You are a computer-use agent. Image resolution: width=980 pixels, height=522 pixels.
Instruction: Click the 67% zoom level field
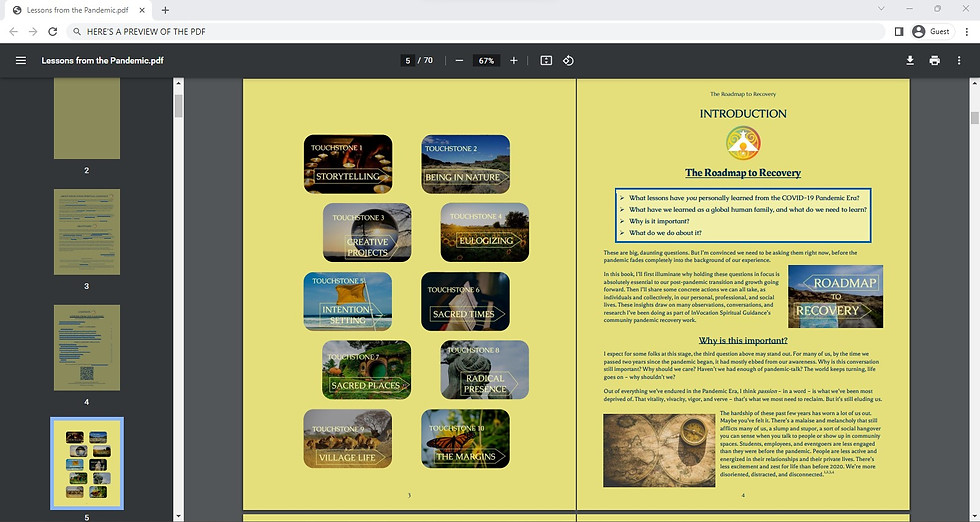pyautogui.click(x=486, y=61)
